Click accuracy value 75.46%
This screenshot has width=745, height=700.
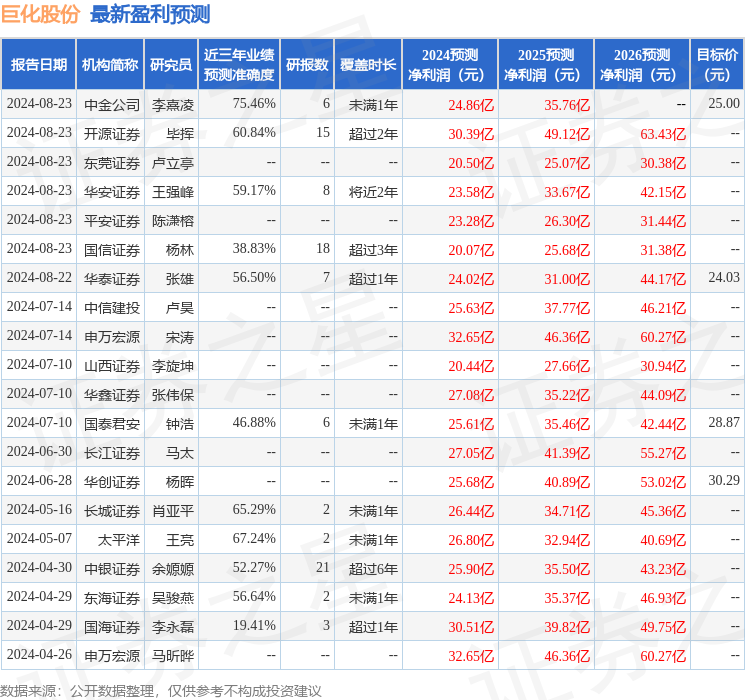click(254, 103)
